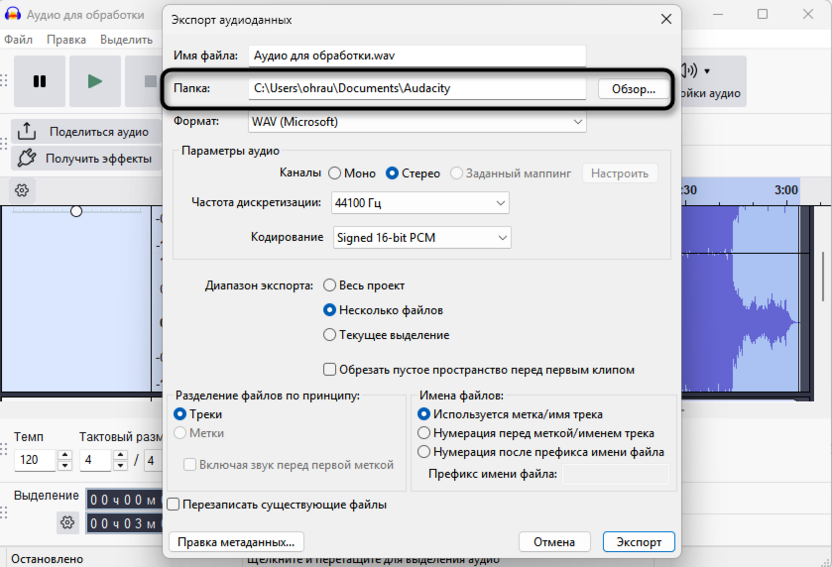
Task: Click Правка метаданных... button
Action: click(x=236, y=542)
